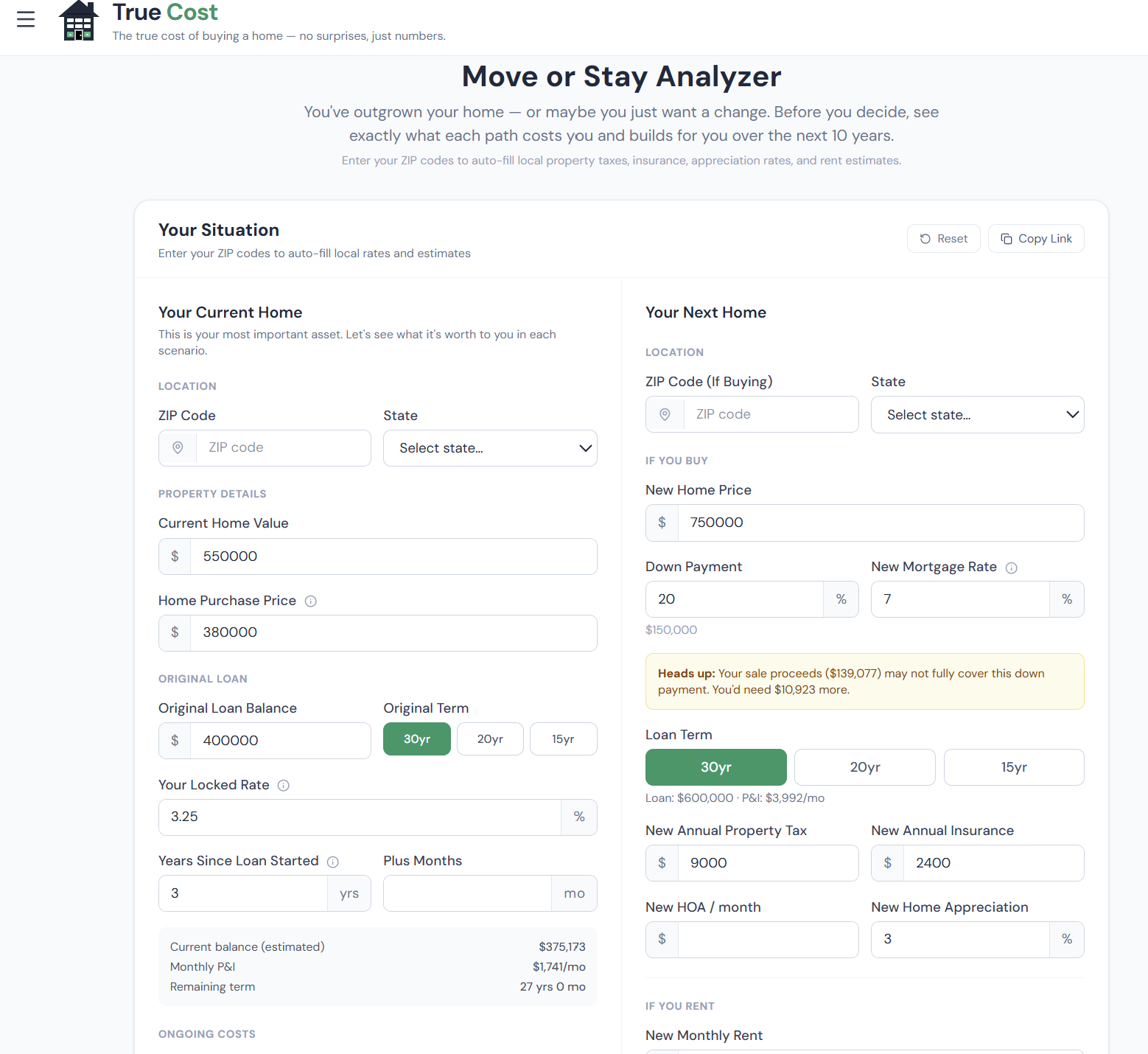Open the current home State dropdown
Image resolution: width=1148 pixels, height=1054 pixels.
[490, 448]
